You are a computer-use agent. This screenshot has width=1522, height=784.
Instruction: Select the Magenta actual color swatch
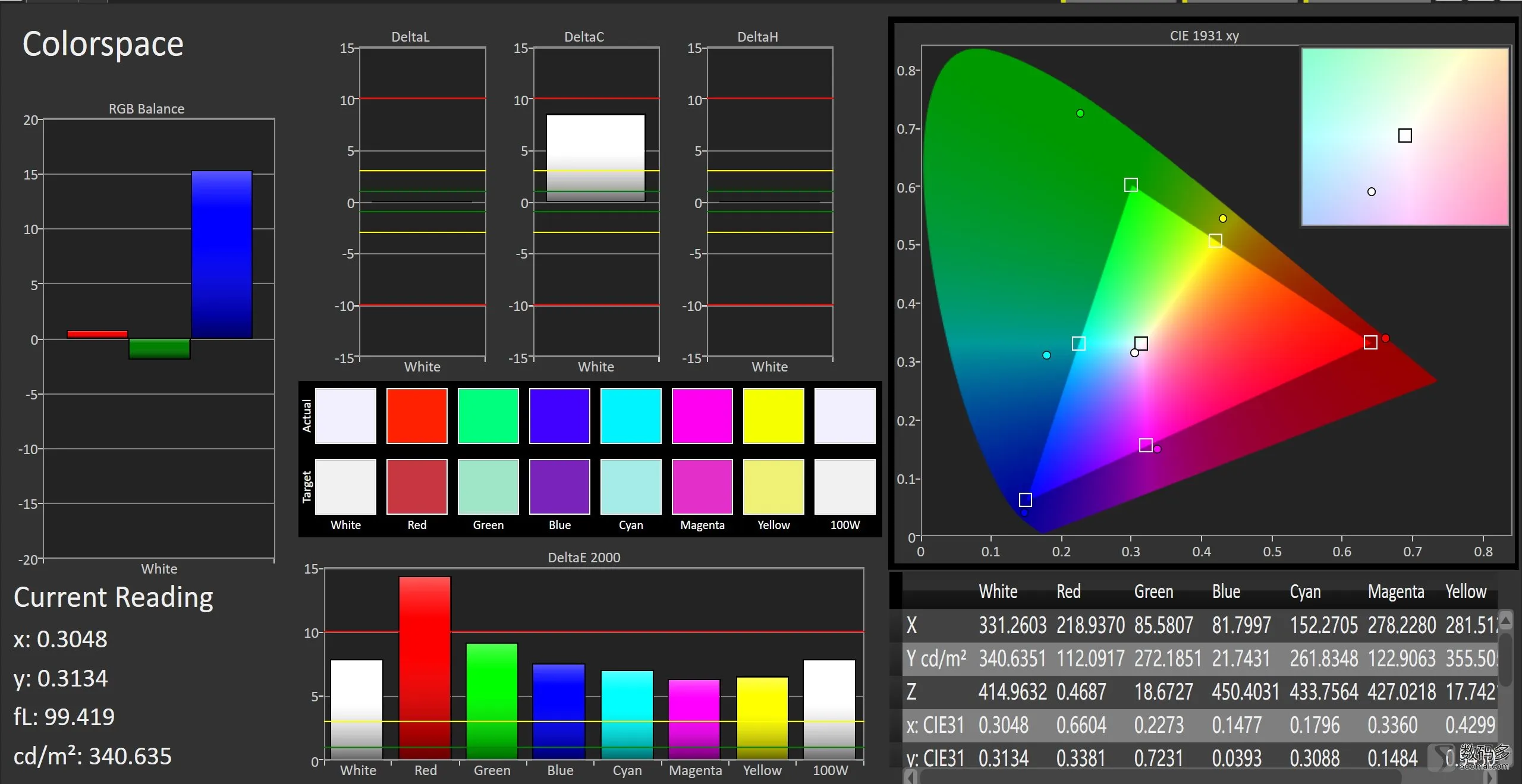pyautogui.click(x=702, y=416)
